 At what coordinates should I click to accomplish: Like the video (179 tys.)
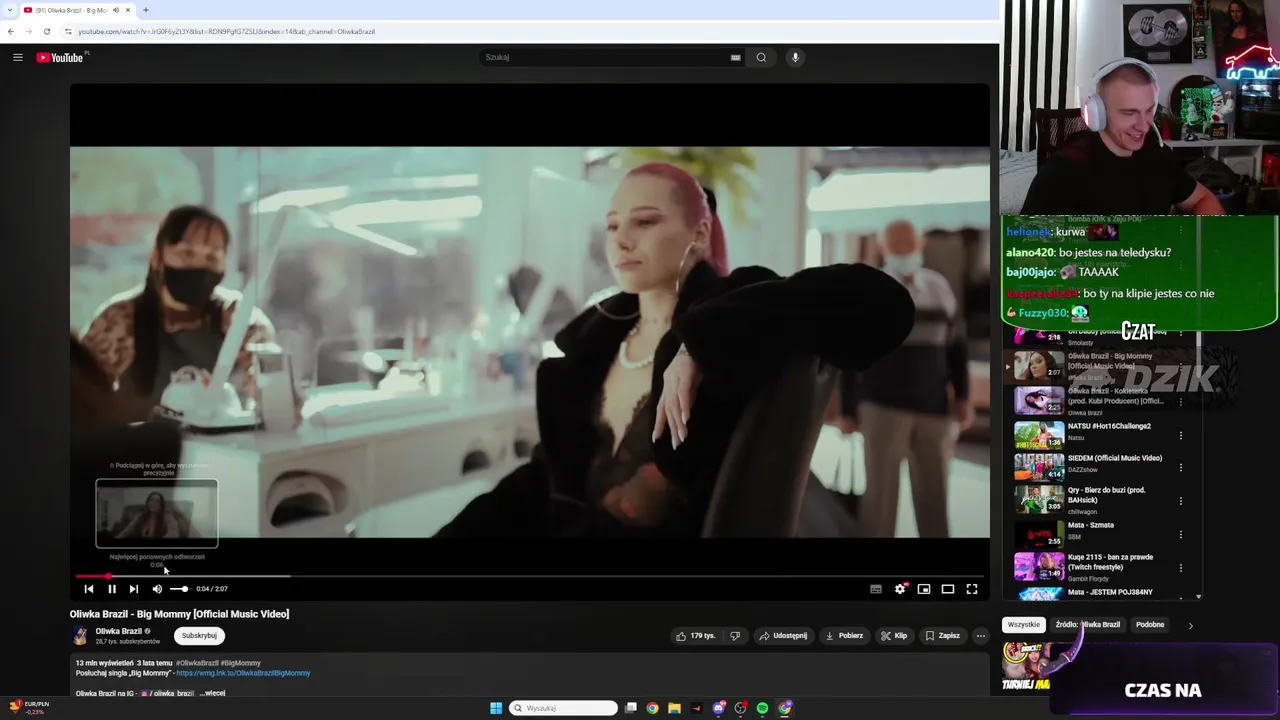pos(696,636)
